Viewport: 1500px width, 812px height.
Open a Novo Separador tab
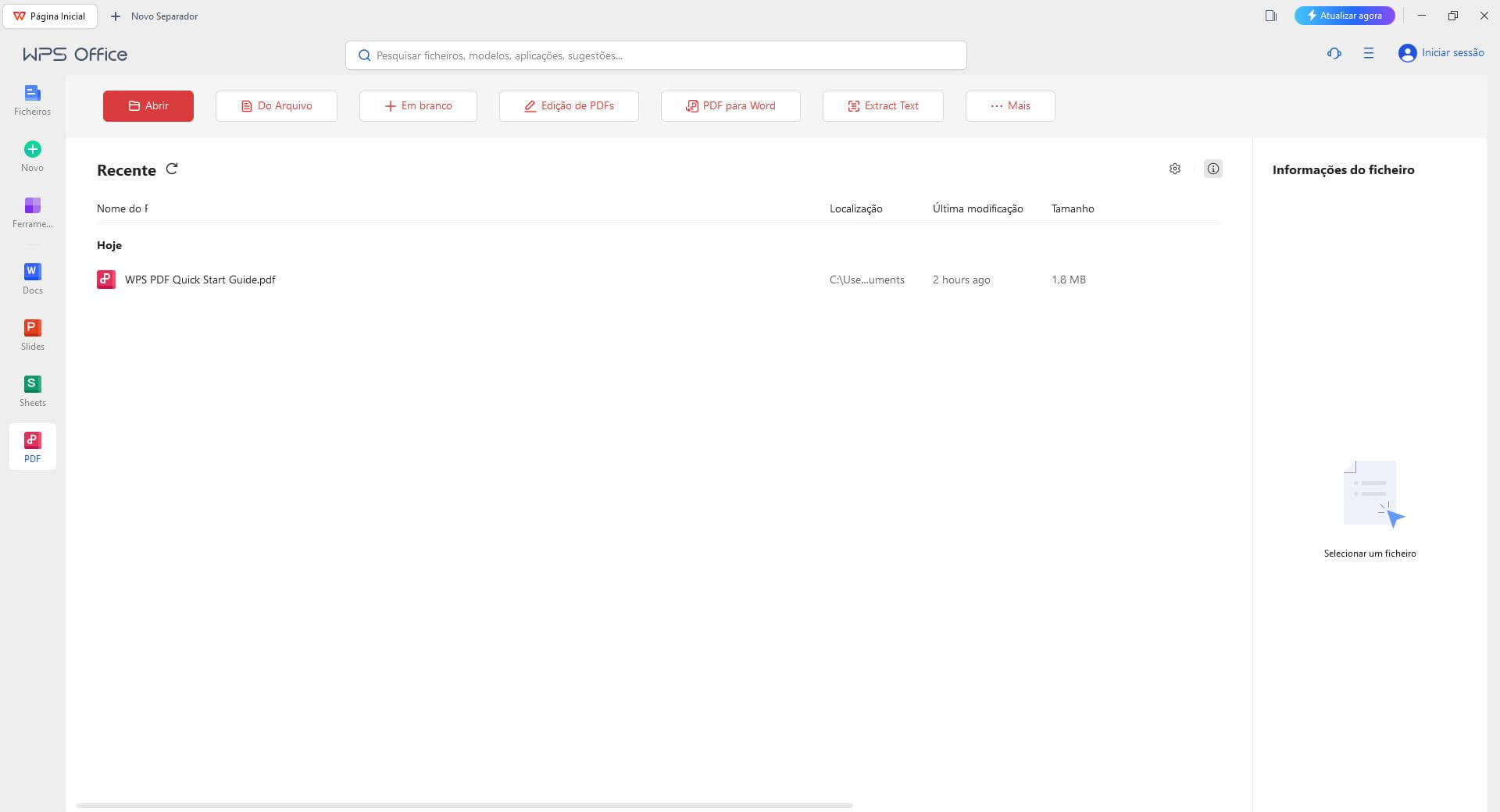[x=154, y=16]
